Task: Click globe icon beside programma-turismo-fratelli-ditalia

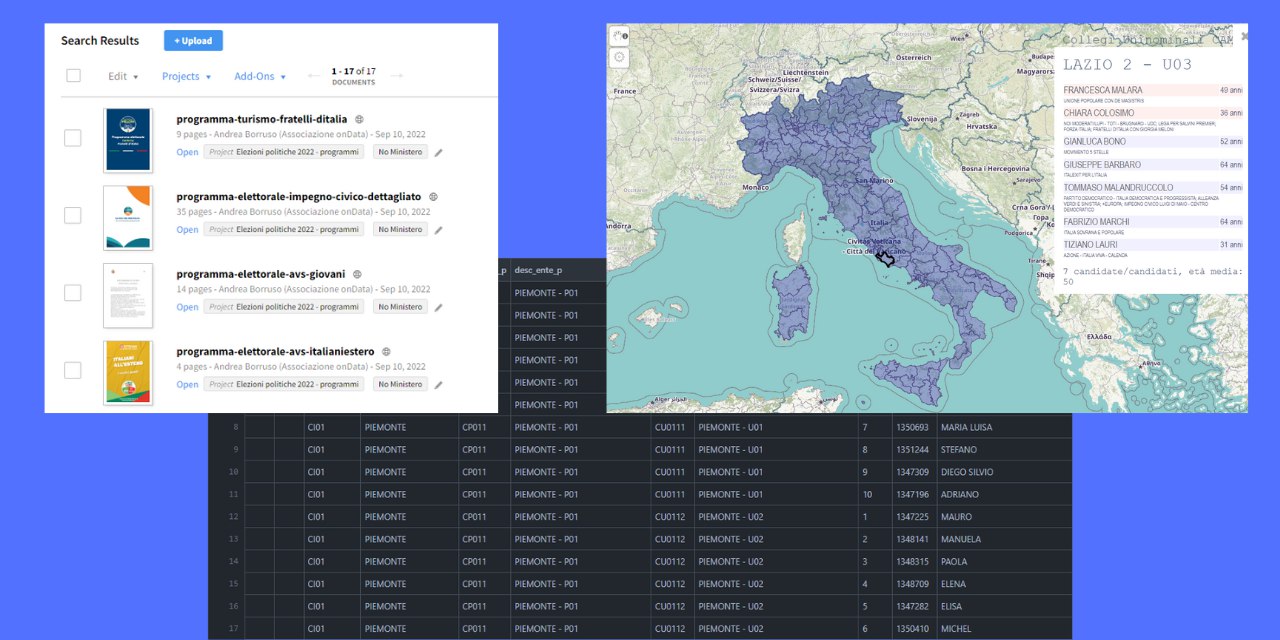Action: coord(360,119)
